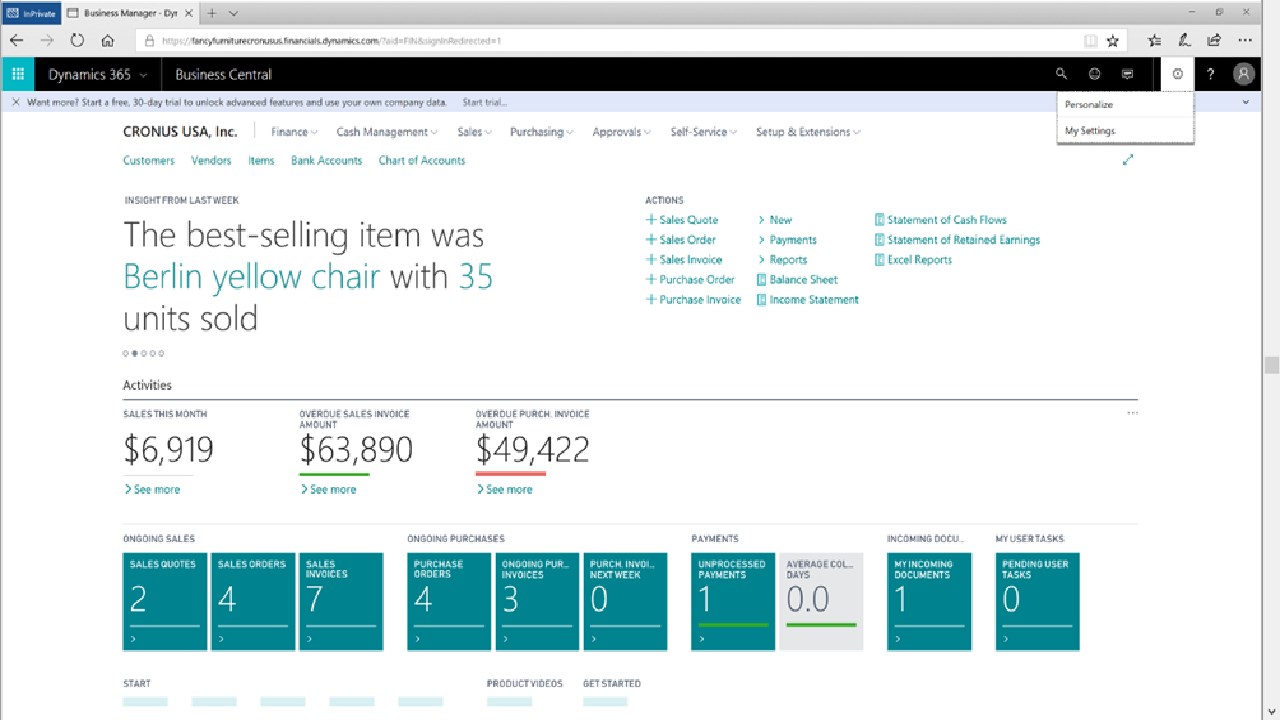Expand the Setup & Extensions menu
Screen dimensions: 1280x720
808,132
